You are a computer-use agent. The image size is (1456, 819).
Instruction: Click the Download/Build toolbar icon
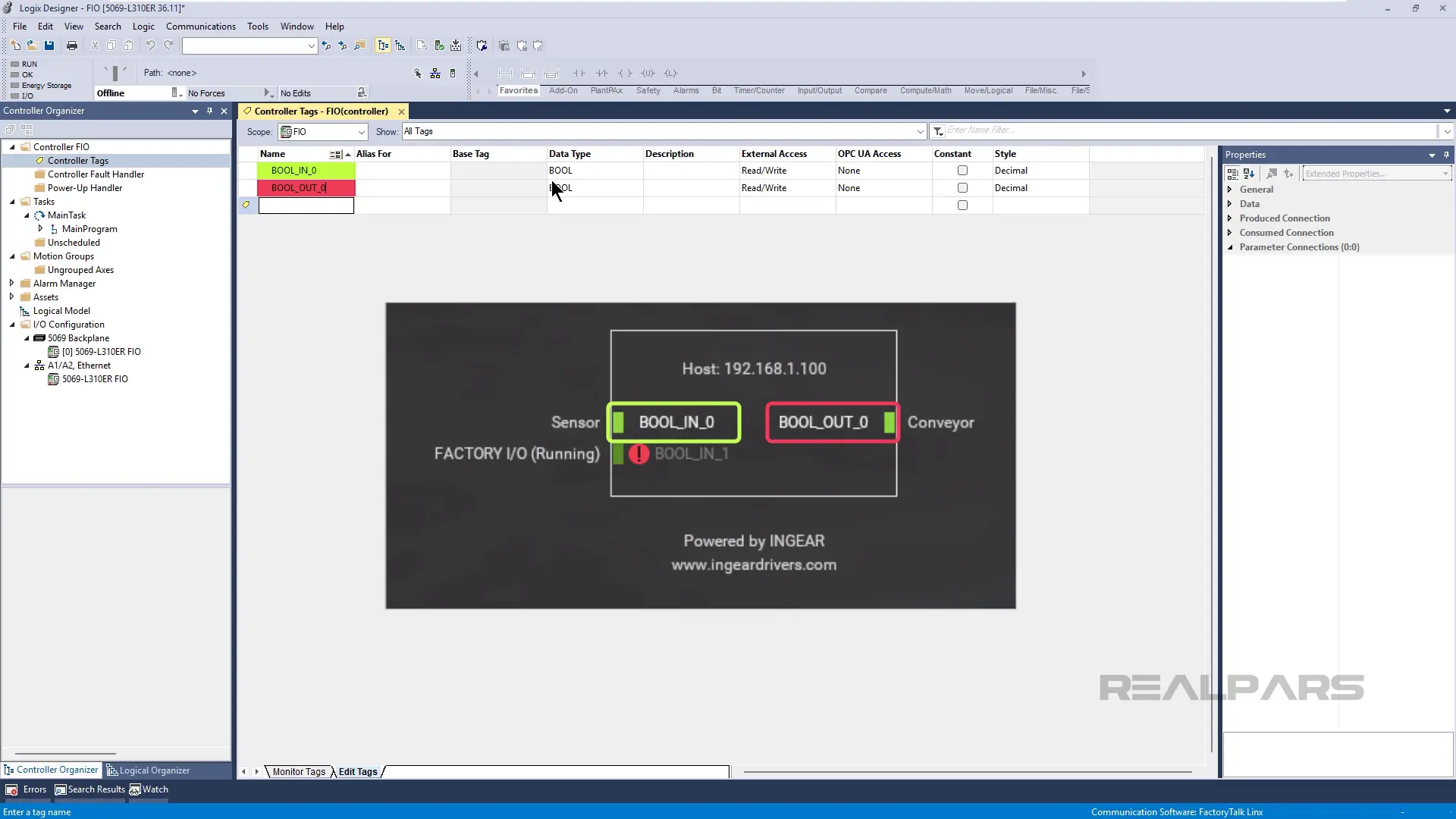456,45
